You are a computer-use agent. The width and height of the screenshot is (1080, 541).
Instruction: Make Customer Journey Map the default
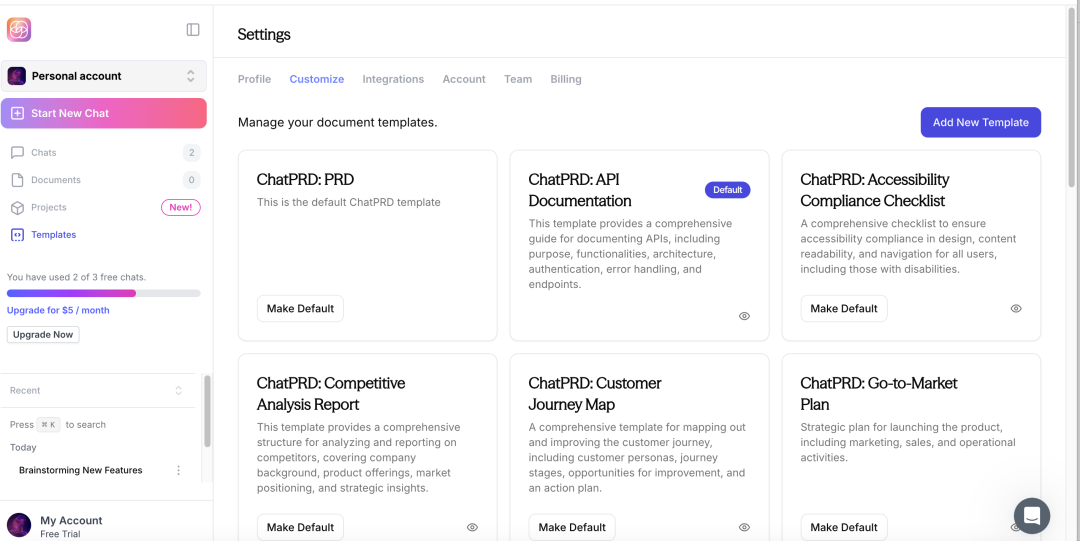pos(572,527)
